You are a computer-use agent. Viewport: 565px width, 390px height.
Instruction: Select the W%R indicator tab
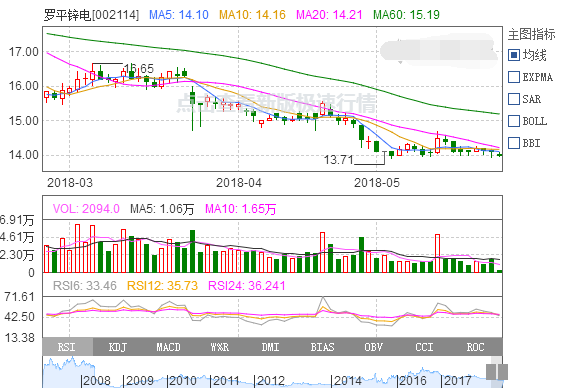220,347
